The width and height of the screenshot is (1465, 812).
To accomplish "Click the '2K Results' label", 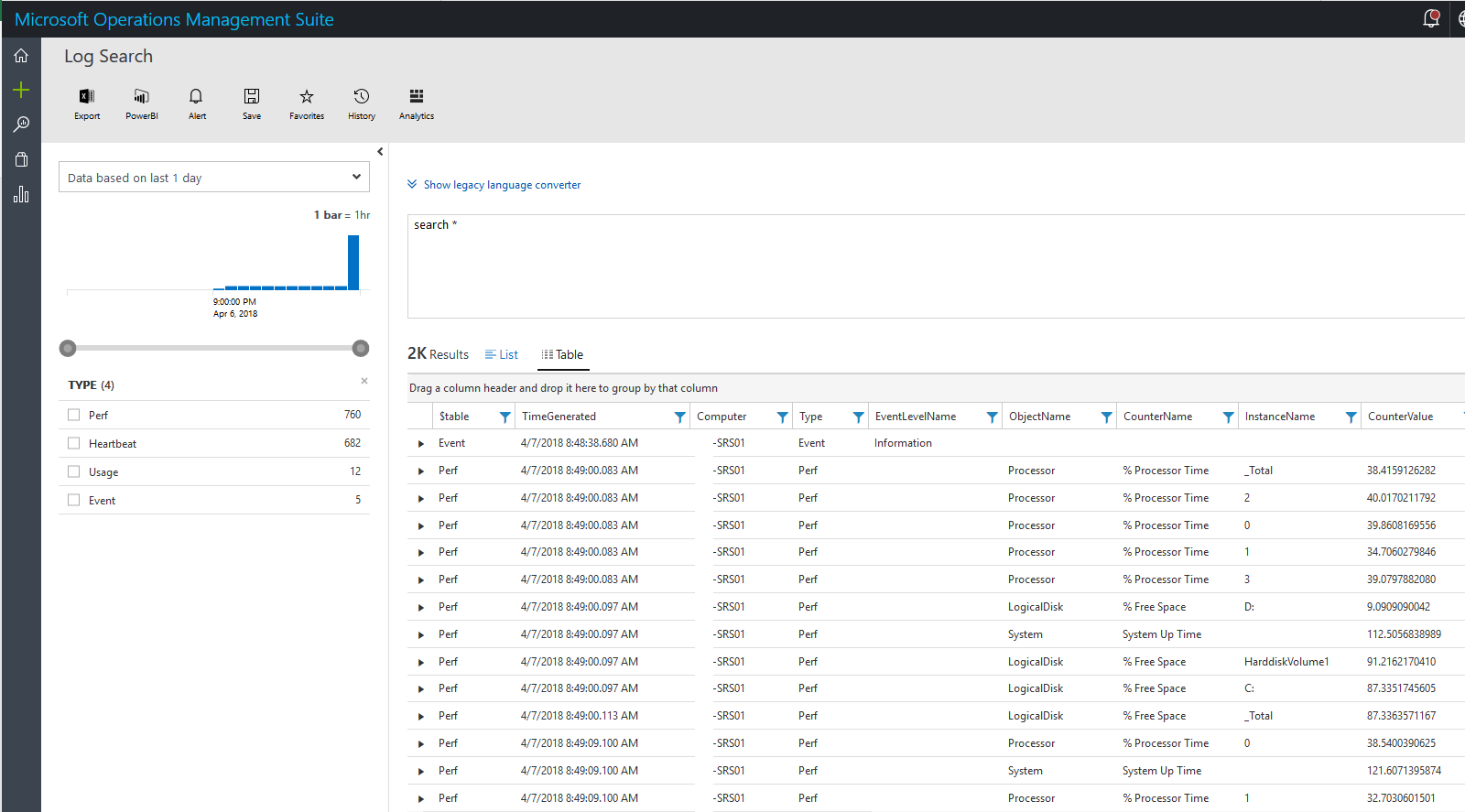I will (438, 353).
